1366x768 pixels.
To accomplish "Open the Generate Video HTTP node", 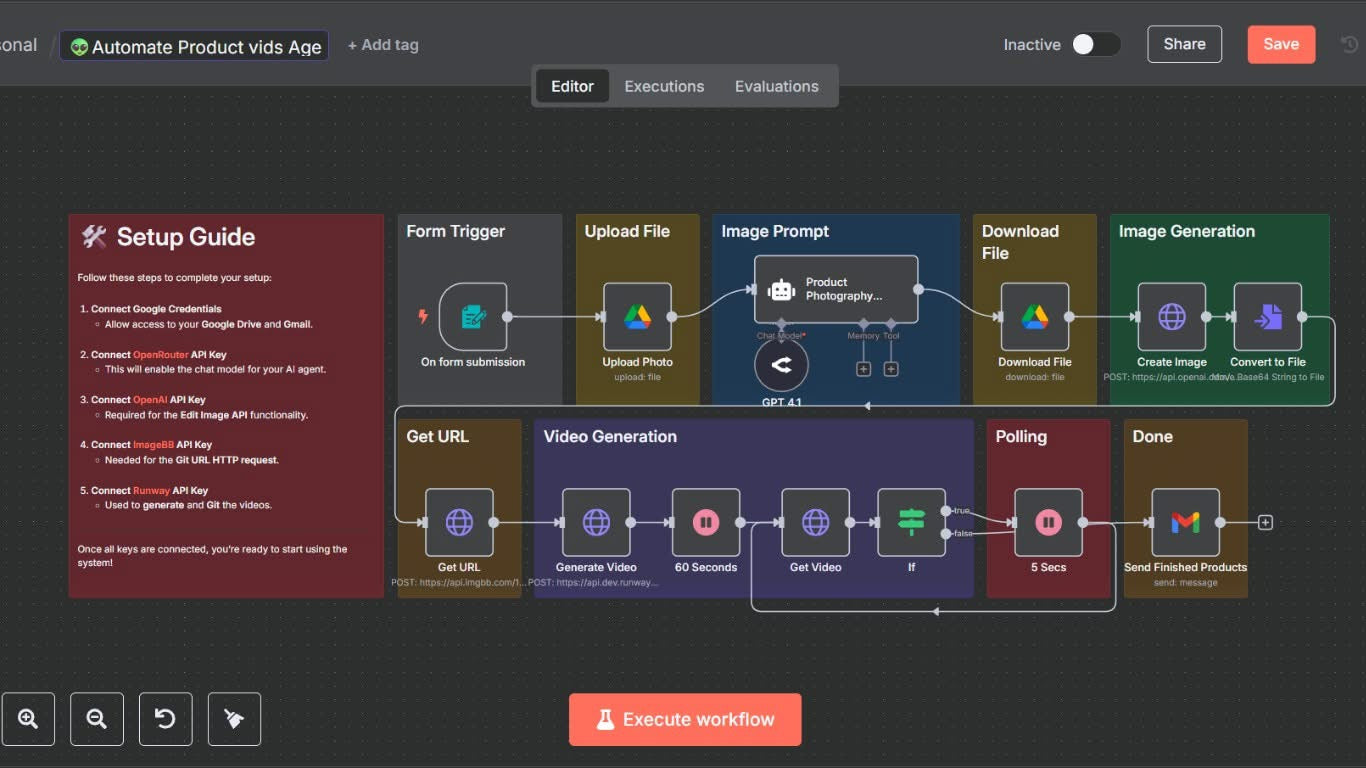I will click(596, 522).
